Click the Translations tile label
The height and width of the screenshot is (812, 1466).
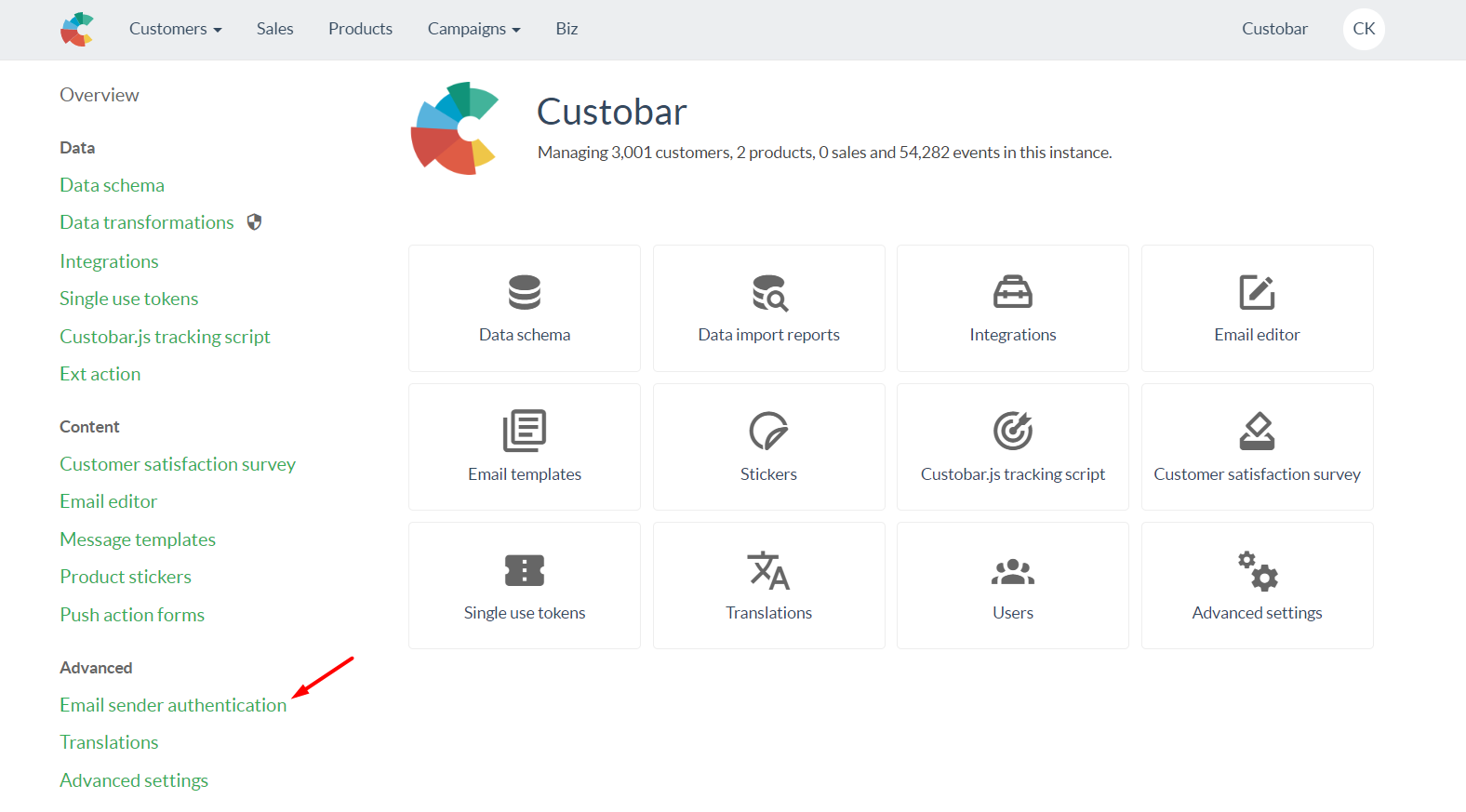[x=769, y=613]
